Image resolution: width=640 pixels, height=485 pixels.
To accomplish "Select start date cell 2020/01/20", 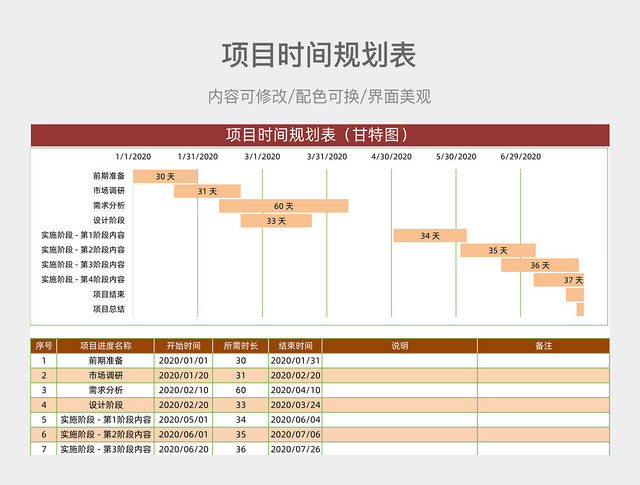I will pyautogui.click(x=183, y=375).
